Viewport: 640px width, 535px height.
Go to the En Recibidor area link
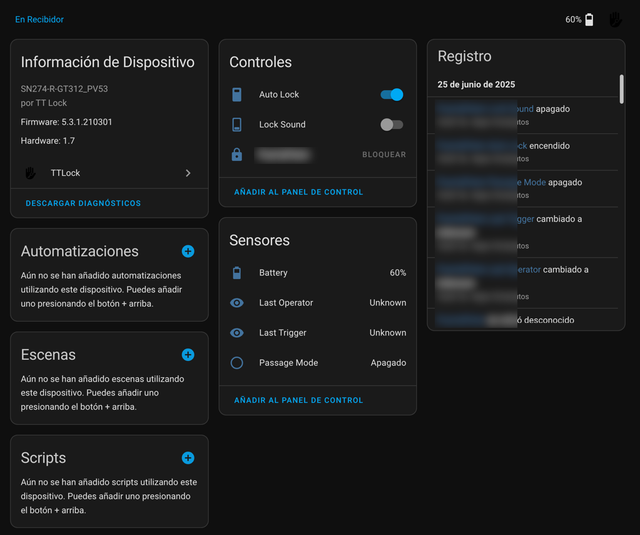[39, 19]
